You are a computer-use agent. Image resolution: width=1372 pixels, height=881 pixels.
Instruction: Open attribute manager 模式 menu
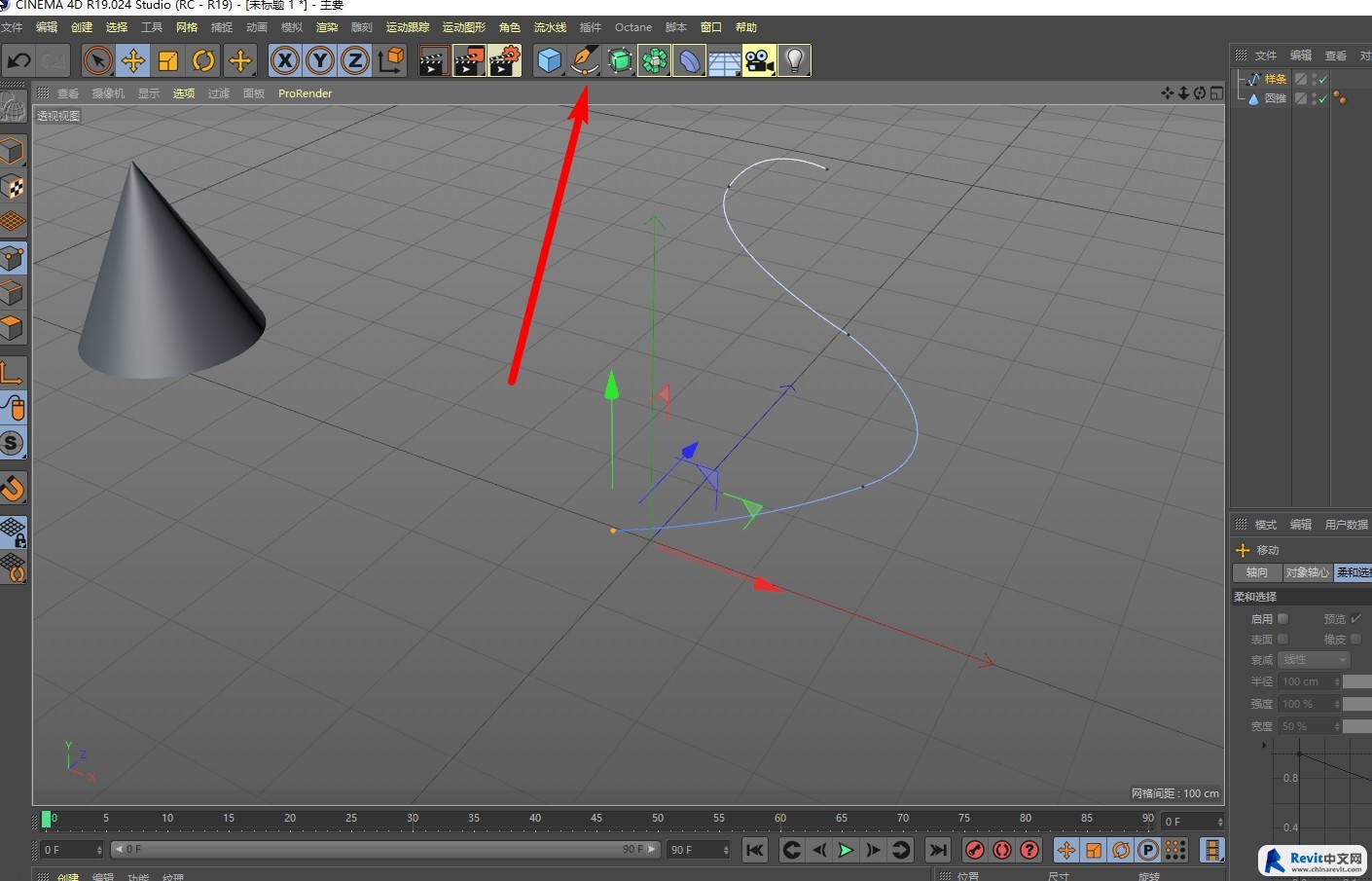pyautogui.click(x=1265, y=525)
